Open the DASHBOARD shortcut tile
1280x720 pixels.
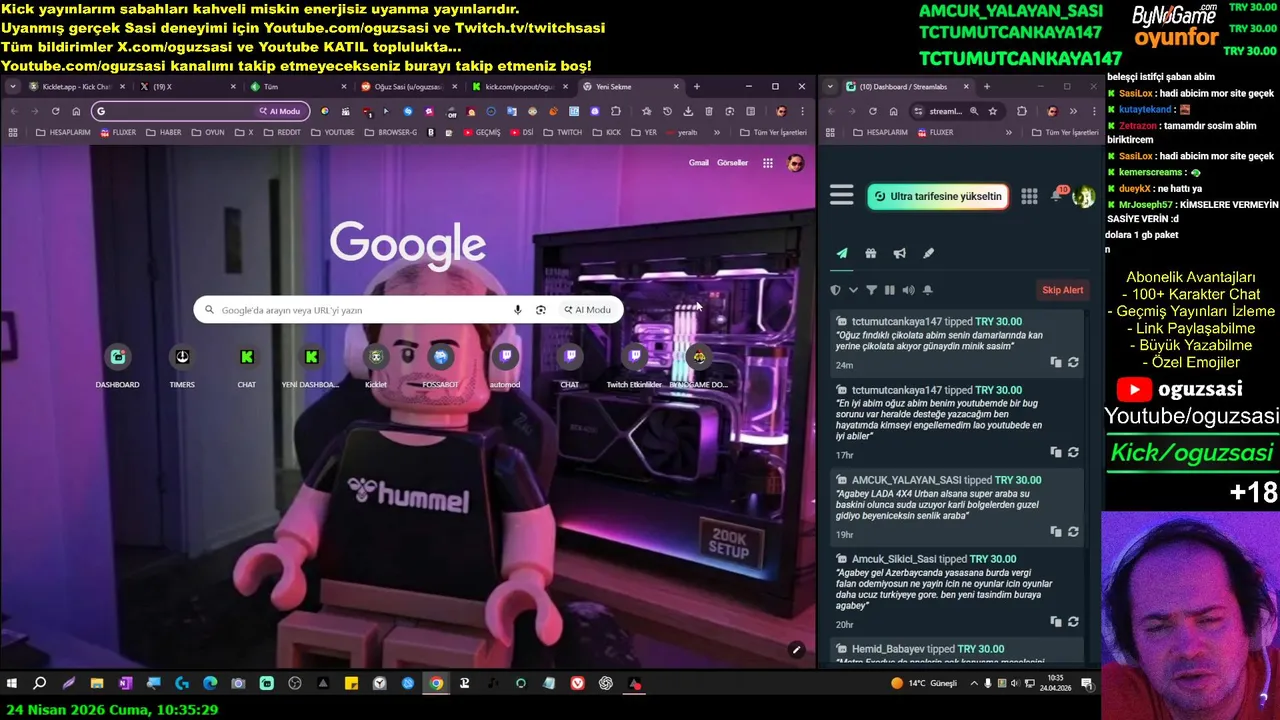[117, 366]
